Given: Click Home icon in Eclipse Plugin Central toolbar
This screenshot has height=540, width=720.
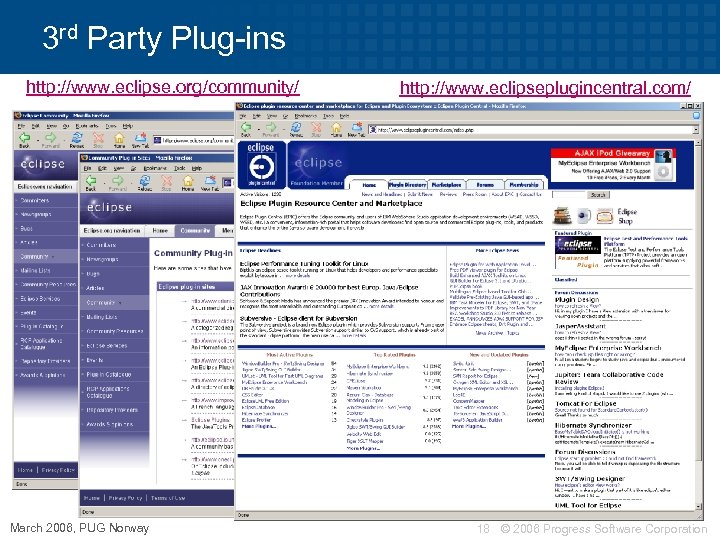Looking at the screenshot, I should pos(337,128).
